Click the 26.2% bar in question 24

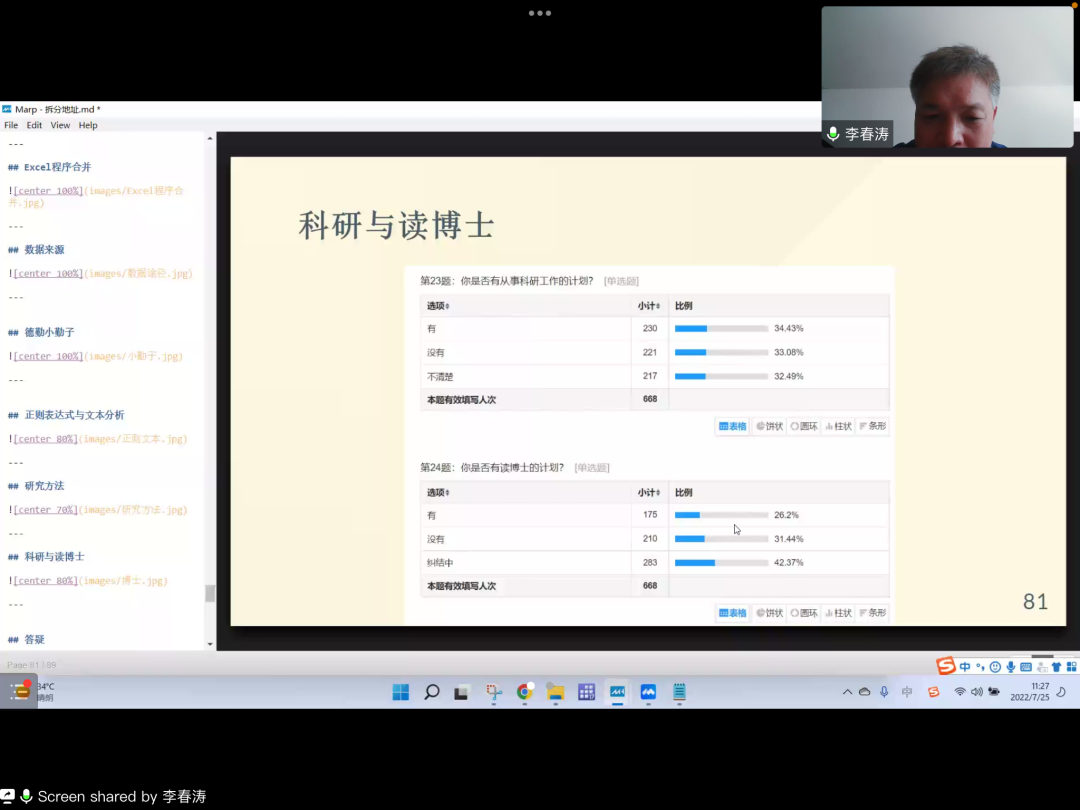coord(721,515)
